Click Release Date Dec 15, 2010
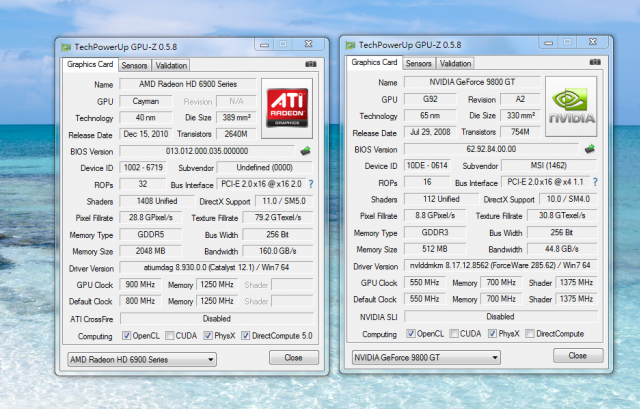This screenshot has height=409, width=640. pos(146,134)
